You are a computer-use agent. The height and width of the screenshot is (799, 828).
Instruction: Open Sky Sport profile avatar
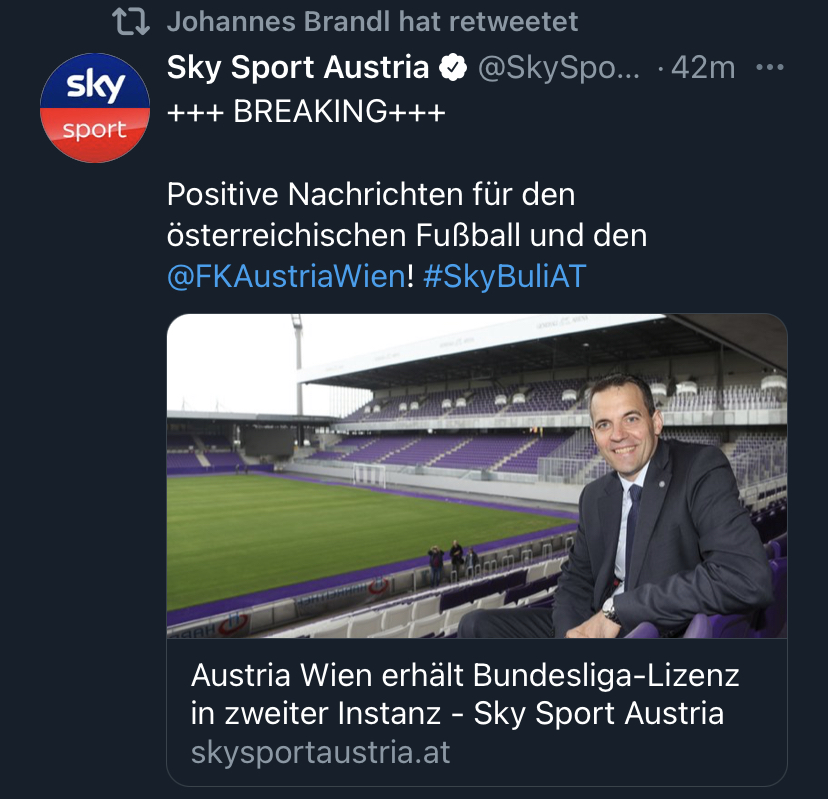tap(95, 108)
